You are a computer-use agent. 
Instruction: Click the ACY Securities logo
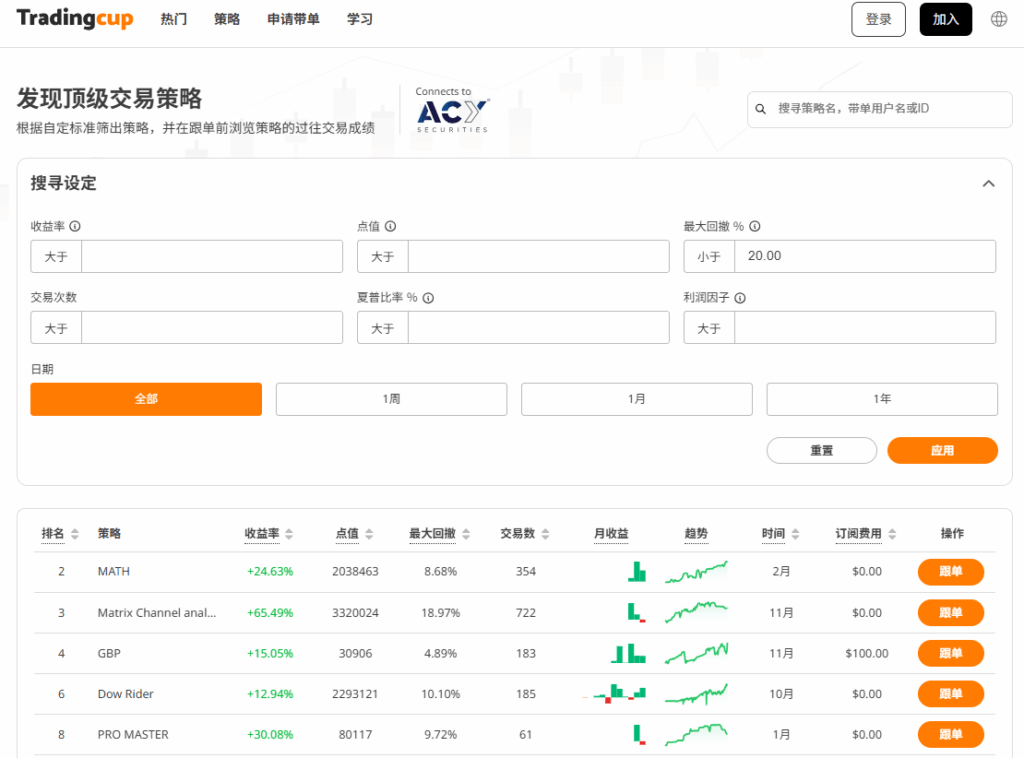pos(452,110)
